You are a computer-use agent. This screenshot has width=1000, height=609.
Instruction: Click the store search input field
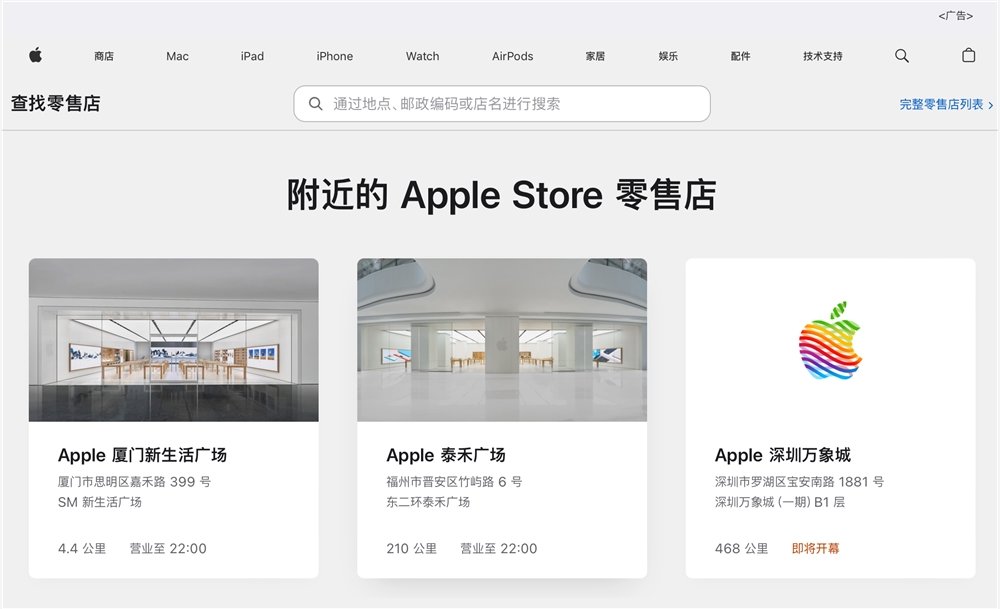(x=502, y=103)
